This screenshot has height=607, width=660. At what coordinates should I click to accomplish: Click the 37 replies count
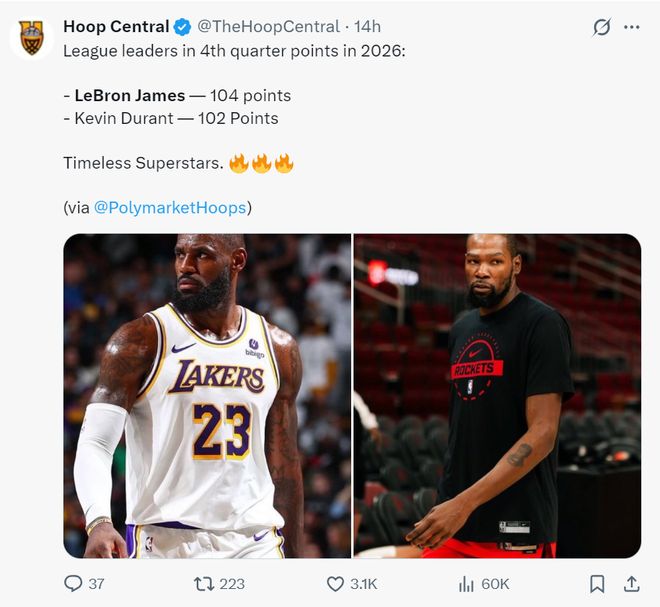96,583
